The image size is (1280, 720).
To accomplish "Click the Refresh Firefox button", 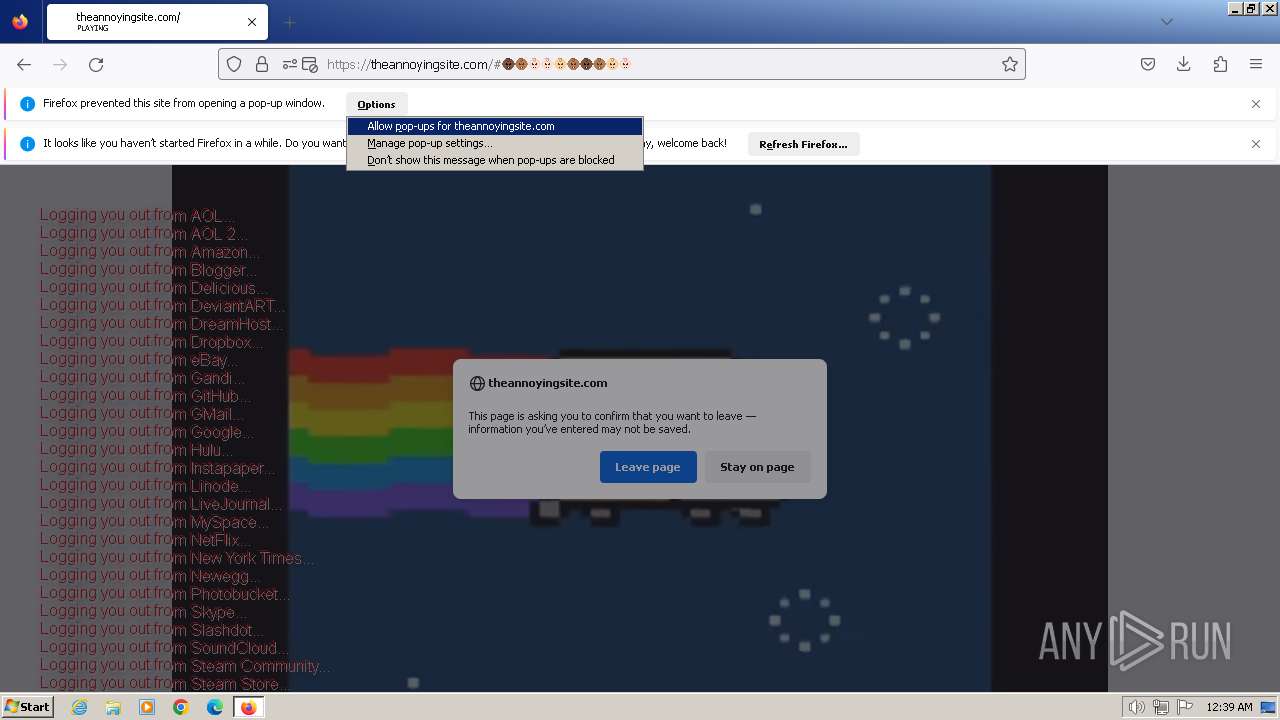I will coord(803,144).
